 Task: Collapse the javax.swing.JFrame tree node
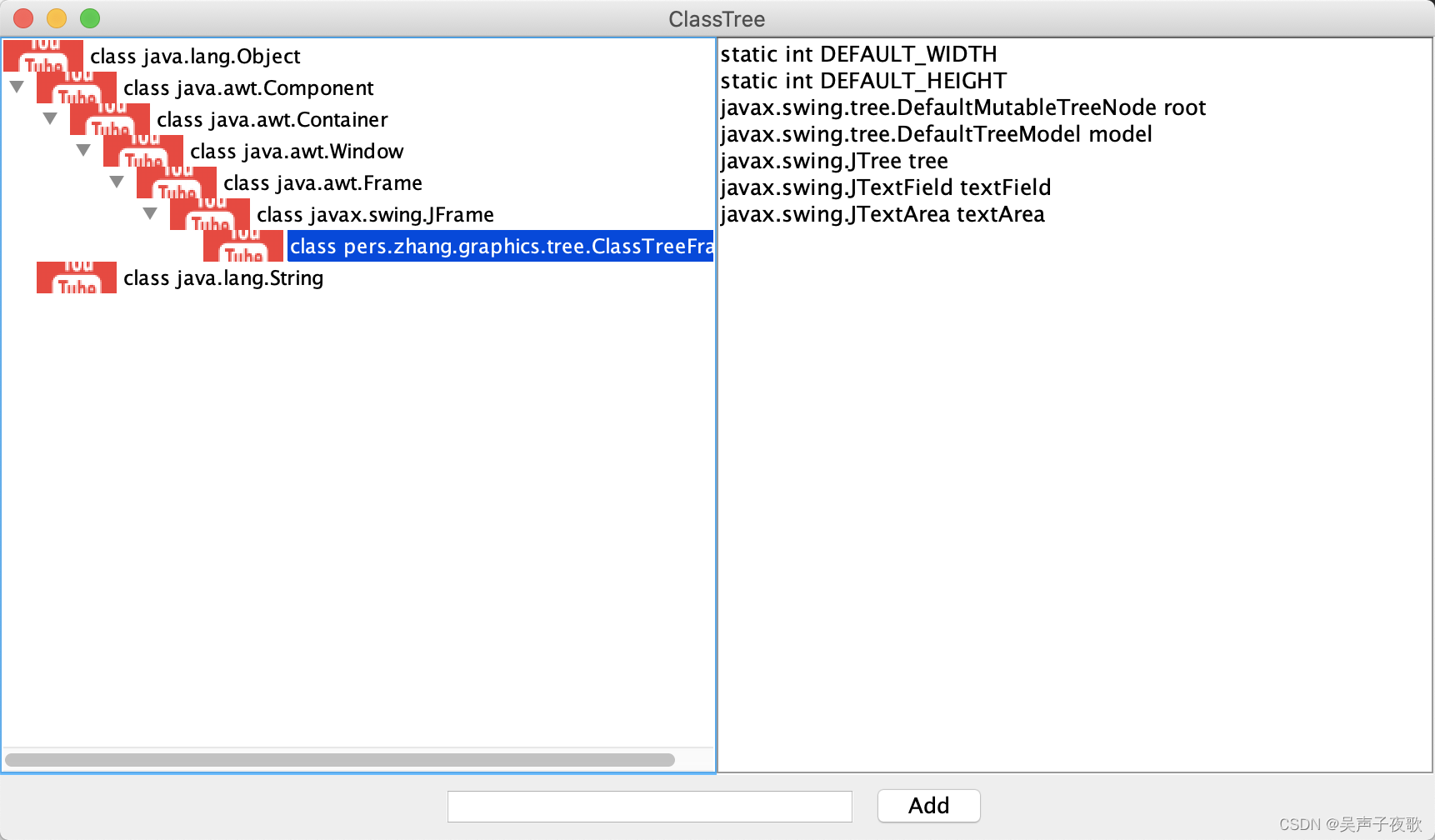coord(150,213)
